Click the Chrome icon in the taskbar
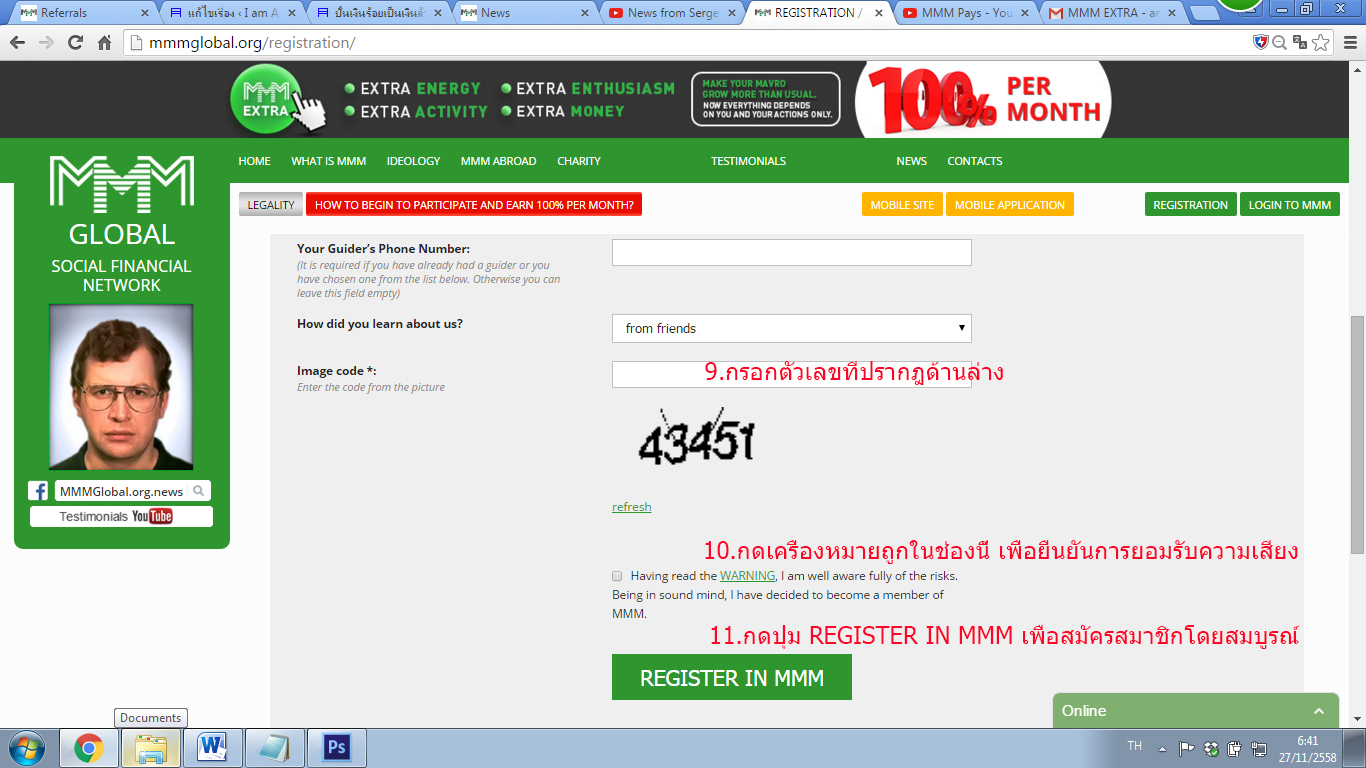The width and height of the screenshot is (1366, 768). pos(89,748)
